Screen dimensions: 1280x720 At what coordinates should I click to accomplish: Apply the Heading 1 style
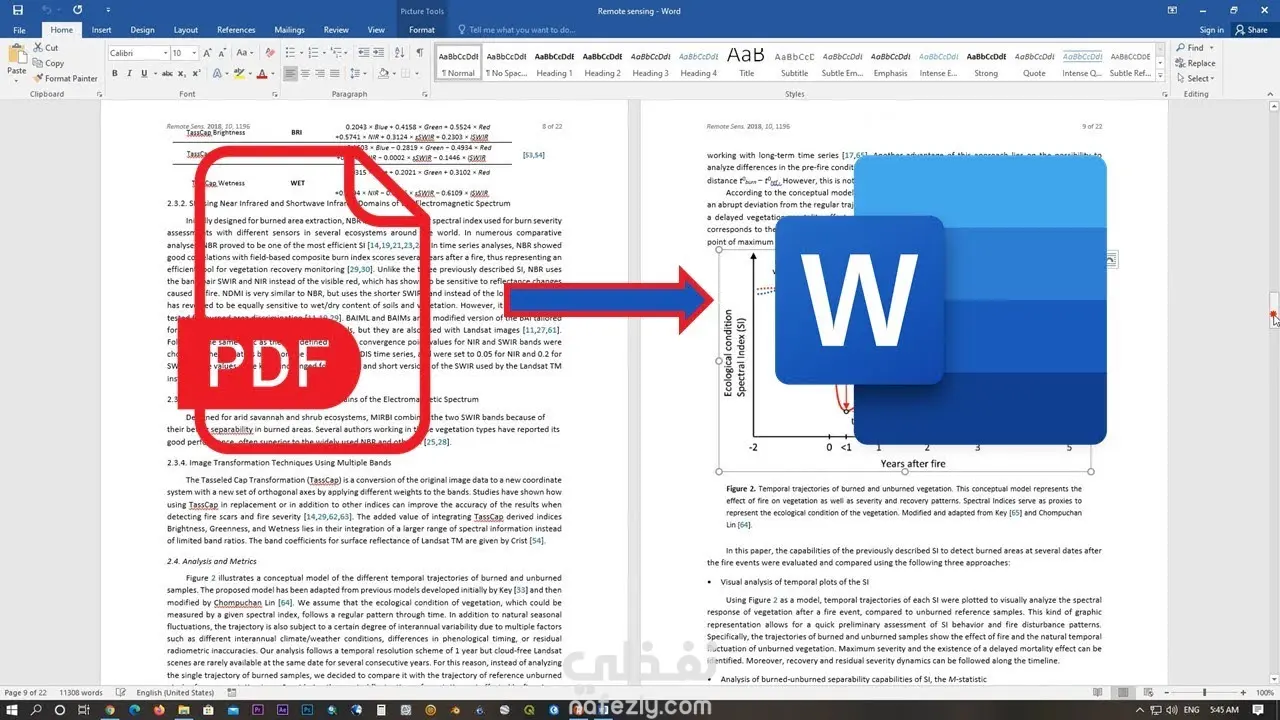pos(554,63)
